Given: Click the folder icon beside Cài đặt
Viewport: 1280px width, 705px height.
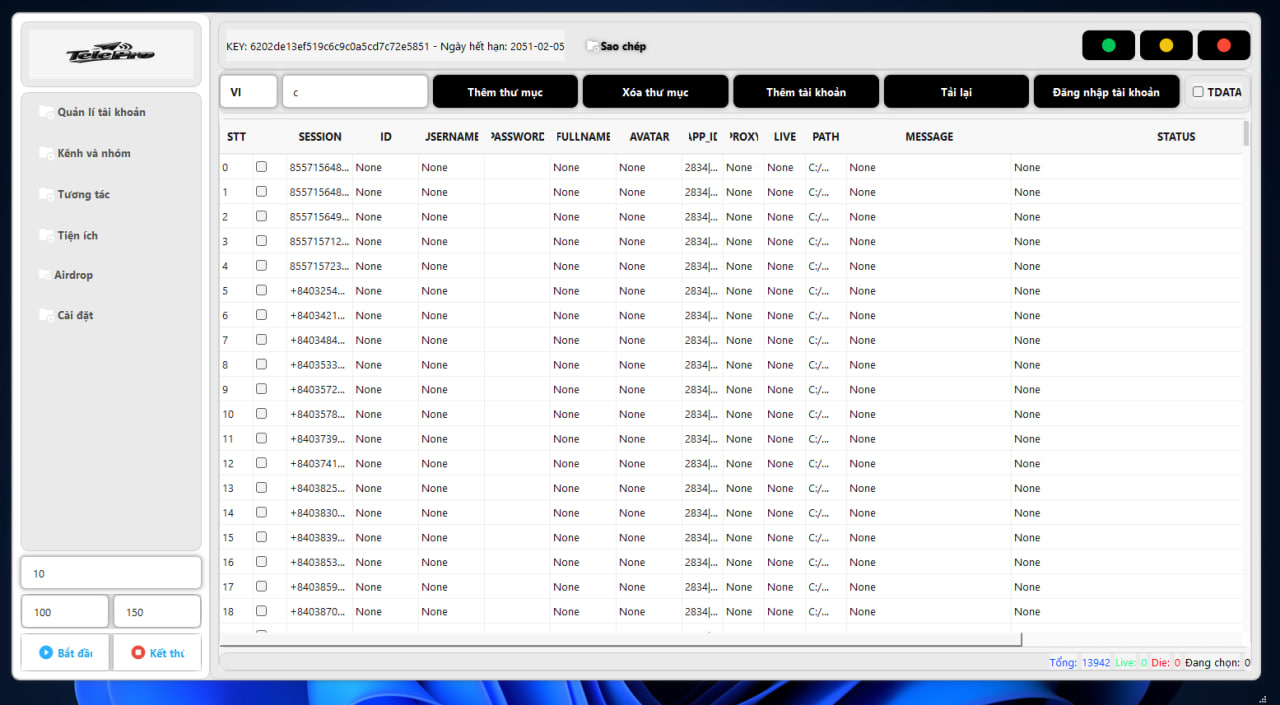Looking at the screenshot, I should click(x=46, y=315).
